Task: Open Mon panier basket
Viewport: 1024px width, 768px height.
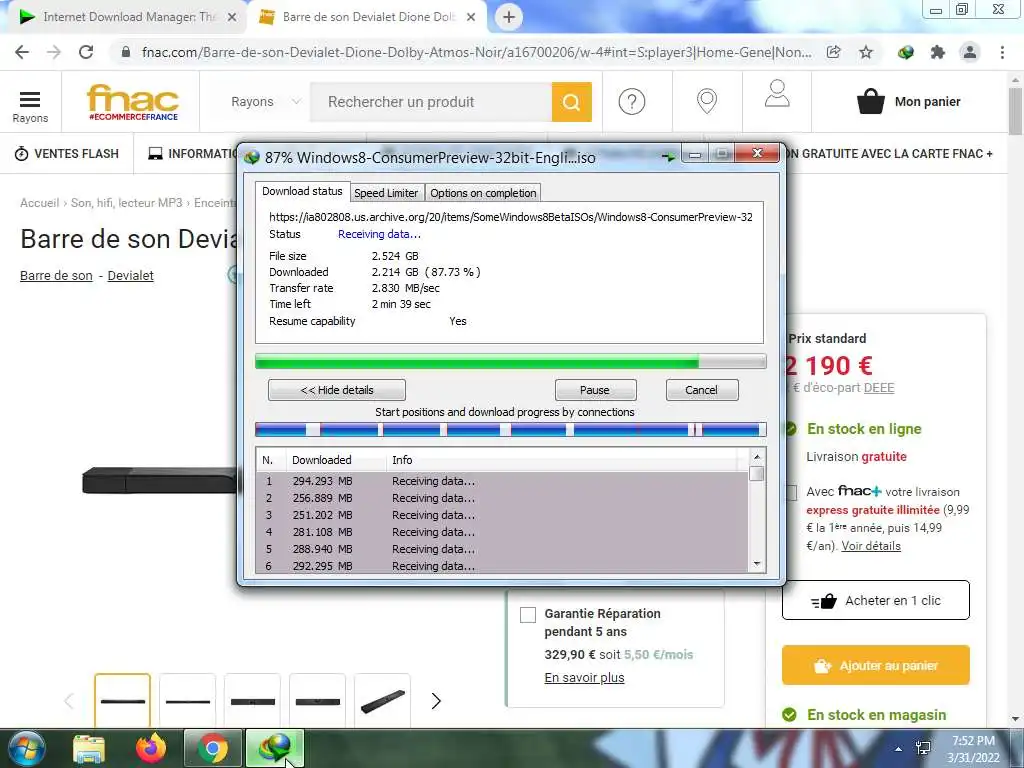Action: (908, 101)
